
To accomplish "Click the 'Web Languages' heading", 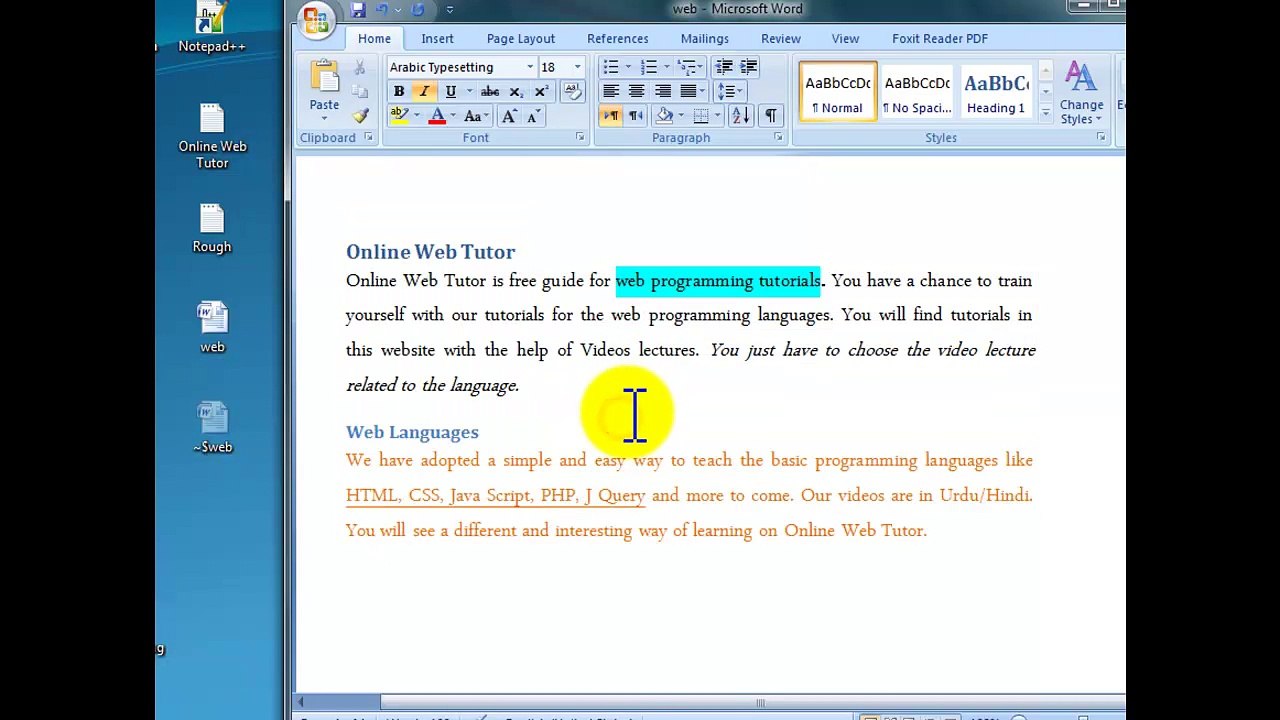I will tap(412, 432).
